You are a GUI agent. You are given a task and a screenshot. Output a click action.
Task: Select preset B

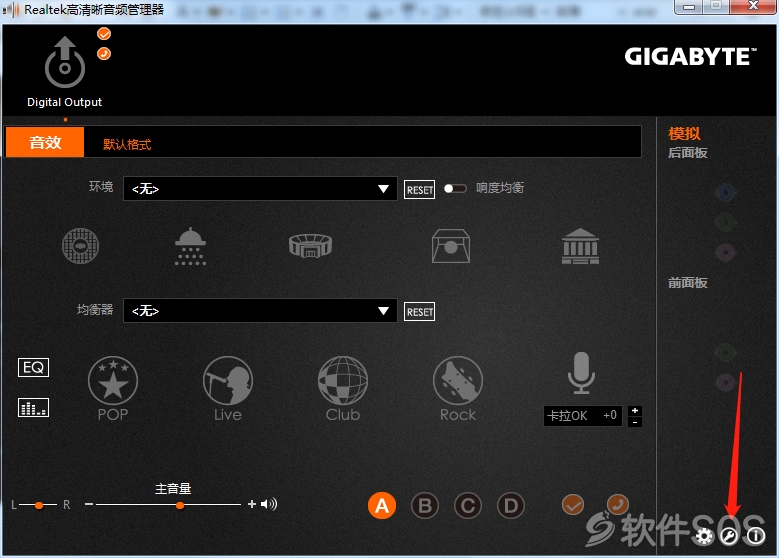click(425, 506)
